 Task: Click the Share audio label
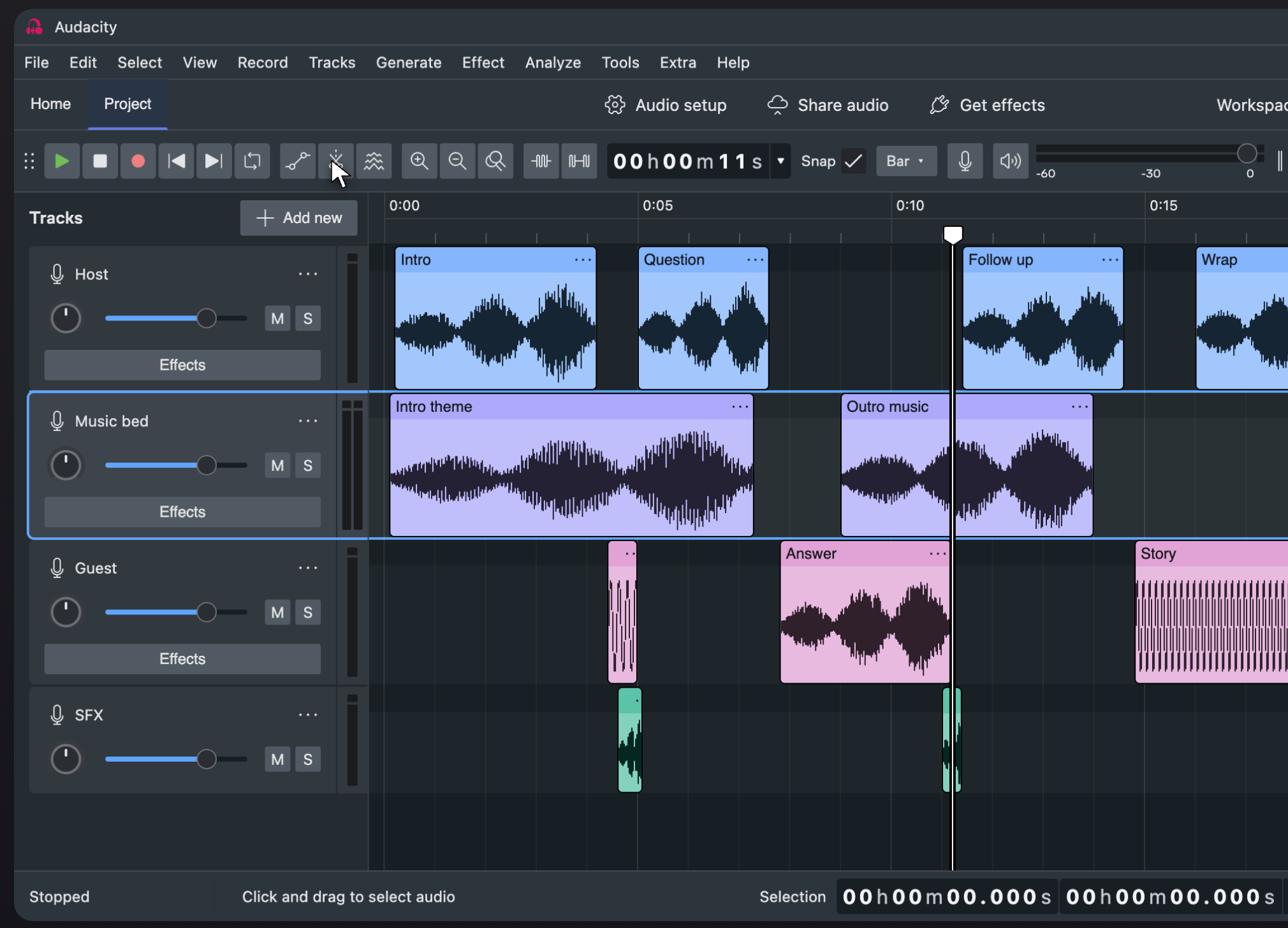[x=843, y=105]
